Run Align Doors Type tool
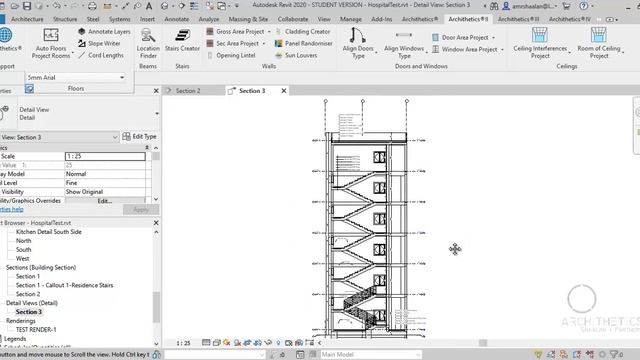This screenshot has width=640, height=360. click(358, 44)
